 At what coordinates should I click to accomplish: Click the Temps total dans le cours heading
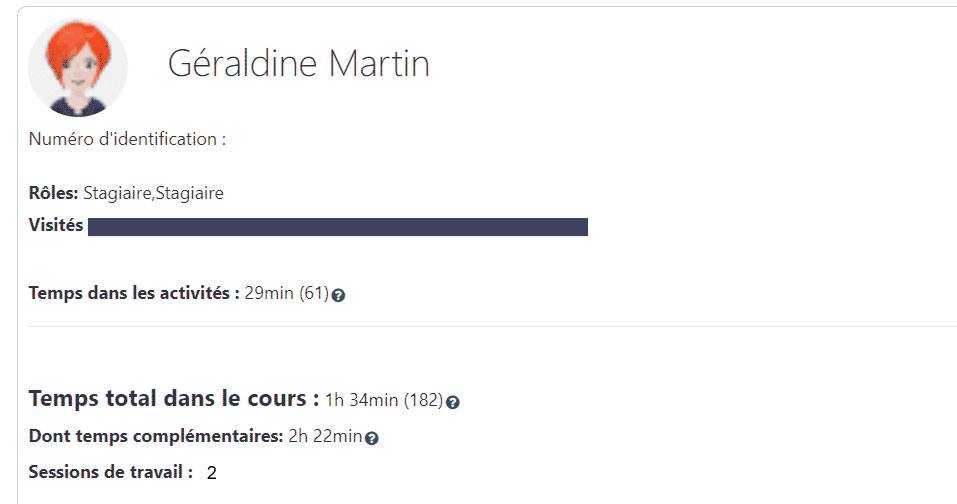[174, 399]
